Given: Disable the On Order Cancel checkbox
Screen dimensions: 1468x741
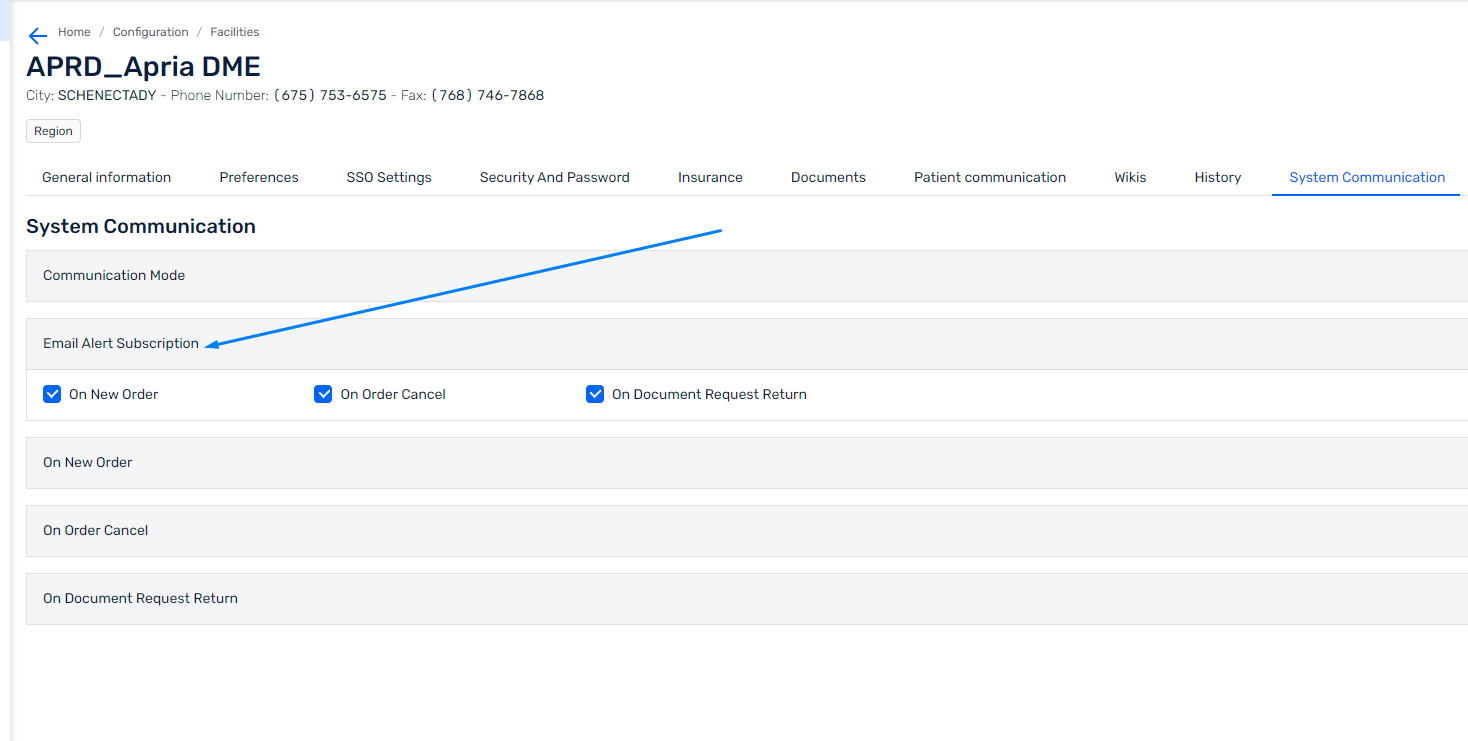Looking at the screenshot, I should pyautogui.click(x=323, y=394).
